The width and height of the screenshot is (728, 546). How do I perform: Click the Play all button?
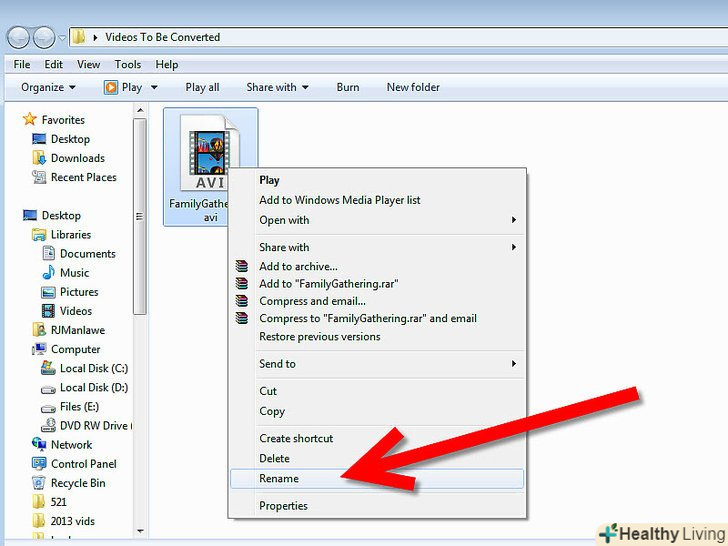(202, 87)
